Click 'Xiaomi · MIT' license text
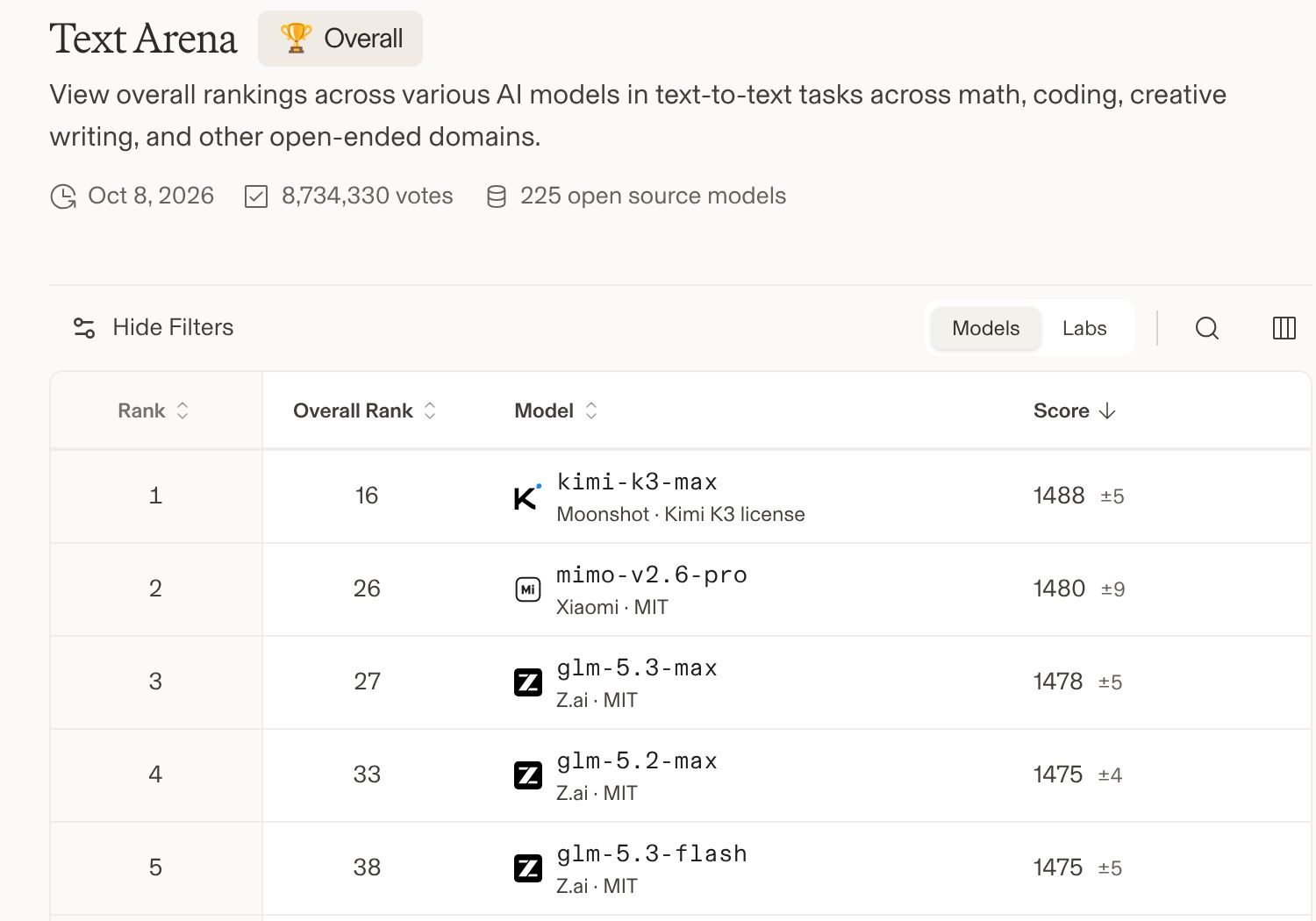This screenshot has width=1316, height=921. coord(612,607)
